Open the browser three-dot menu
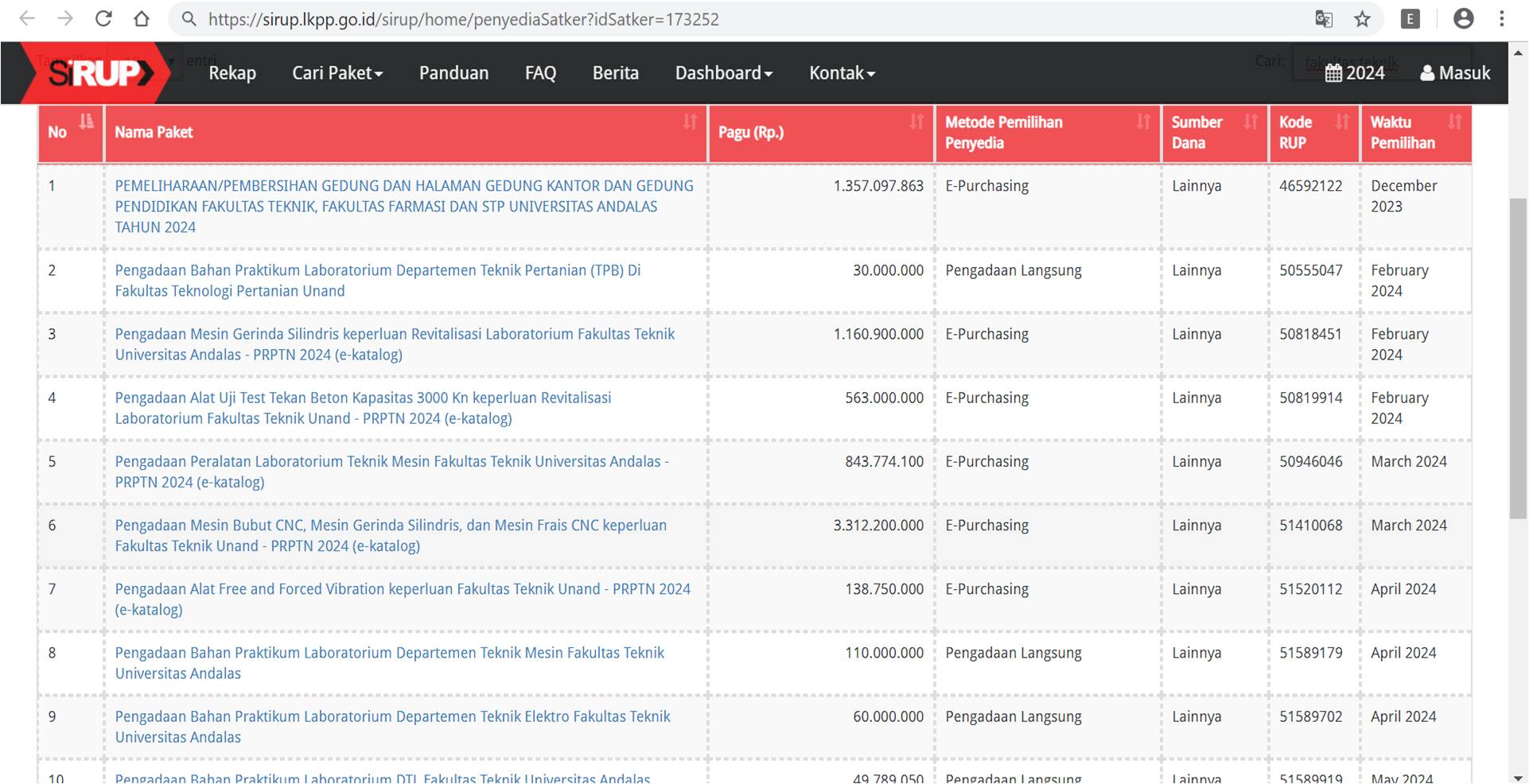The height and width of the screenshot is (784, 1529). coord(1502,19)
